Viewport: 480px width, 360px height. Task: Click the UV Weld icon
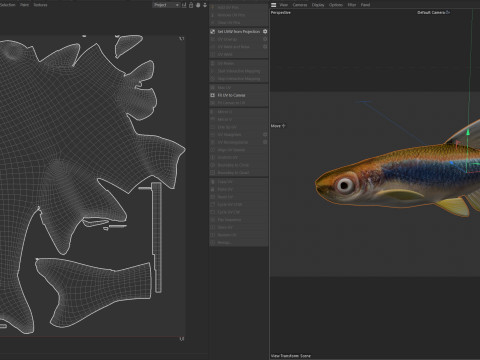[x=212, y=54]
